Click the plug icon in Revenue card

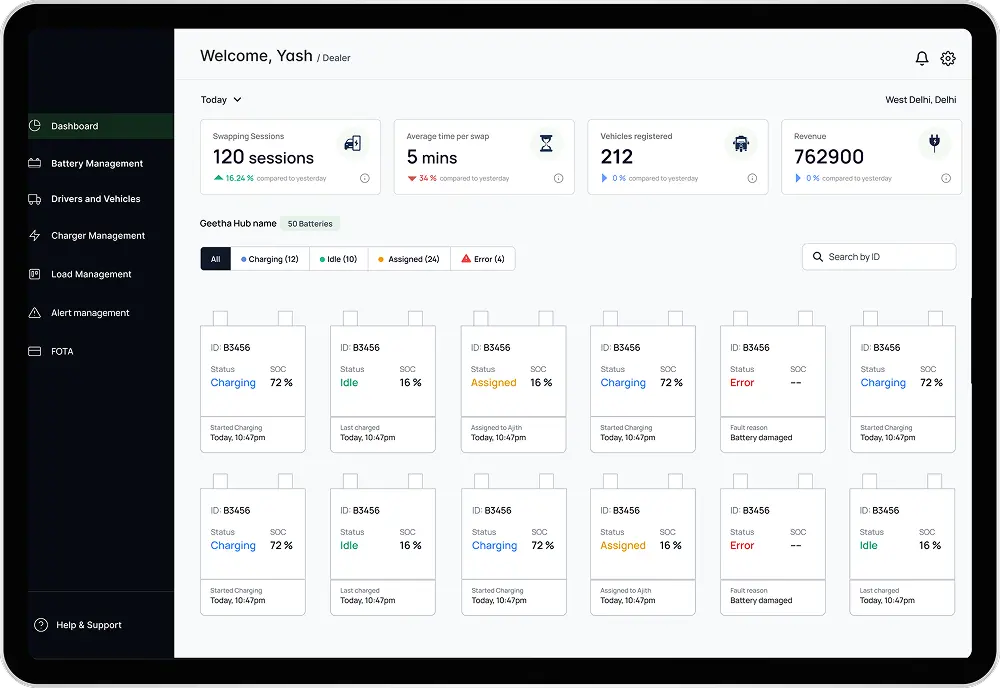pyautogui.click(x=934, y=143)
